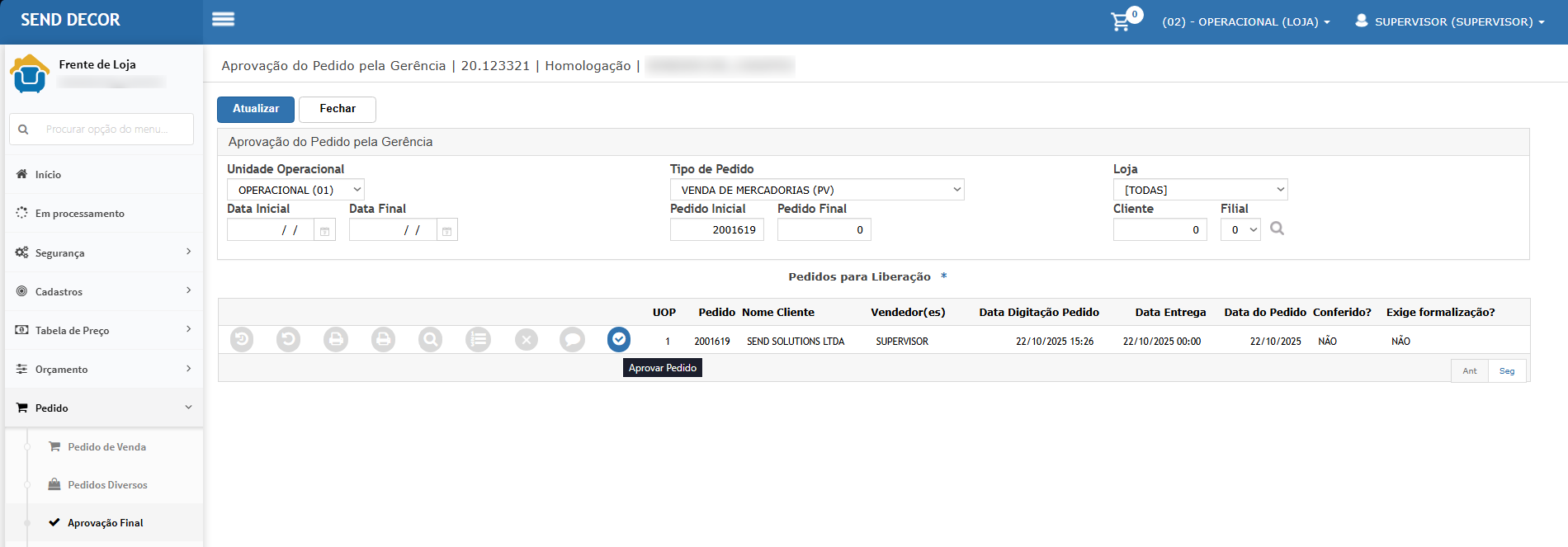Click the speech bubble comment icon

[572, 339]
